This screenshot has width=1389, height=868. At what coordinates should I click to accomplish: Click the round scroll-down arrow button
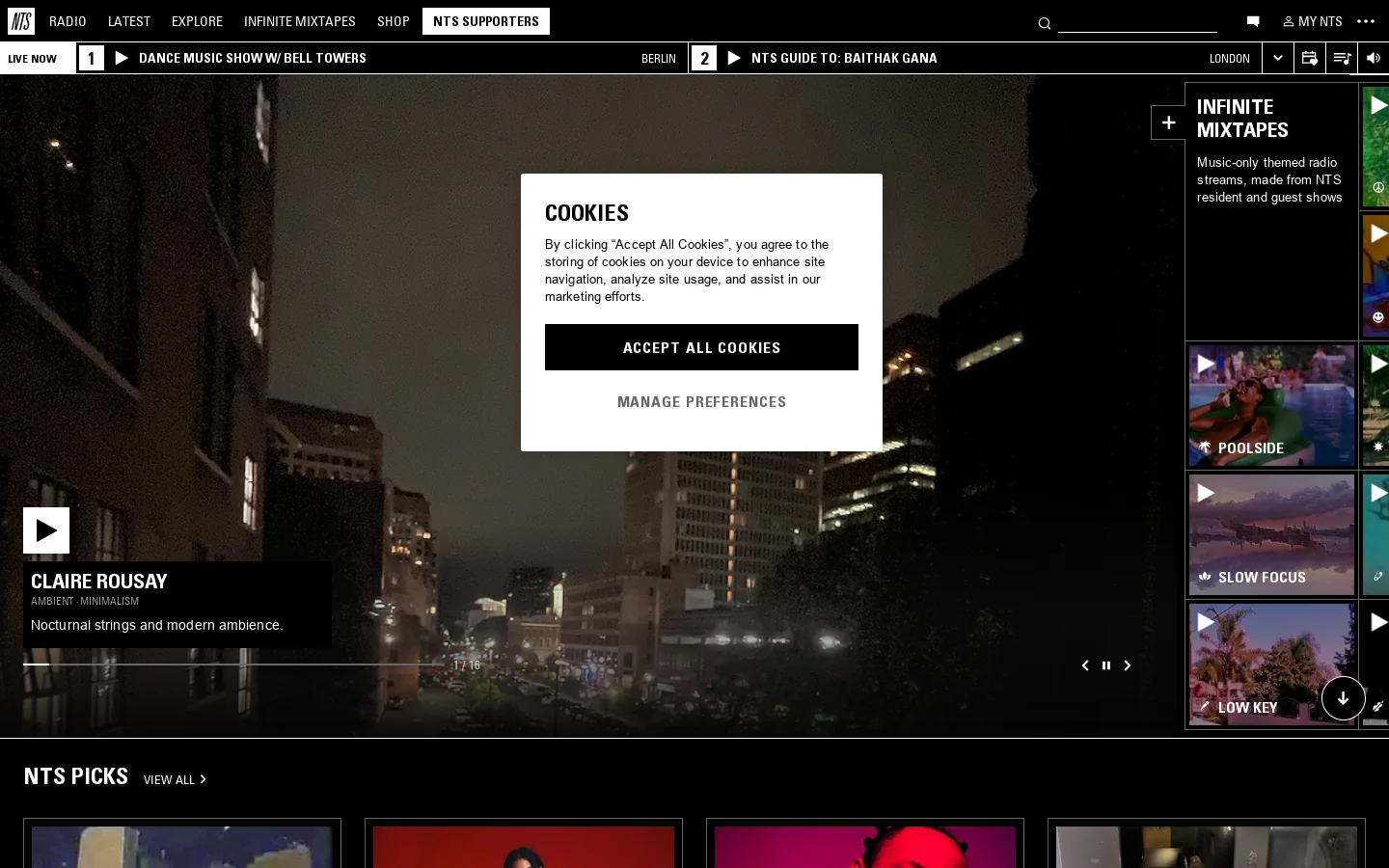coord(1343,698)
